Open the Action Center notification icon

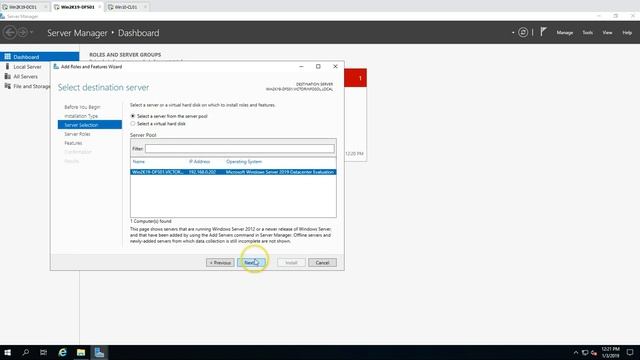coord(630,353)
